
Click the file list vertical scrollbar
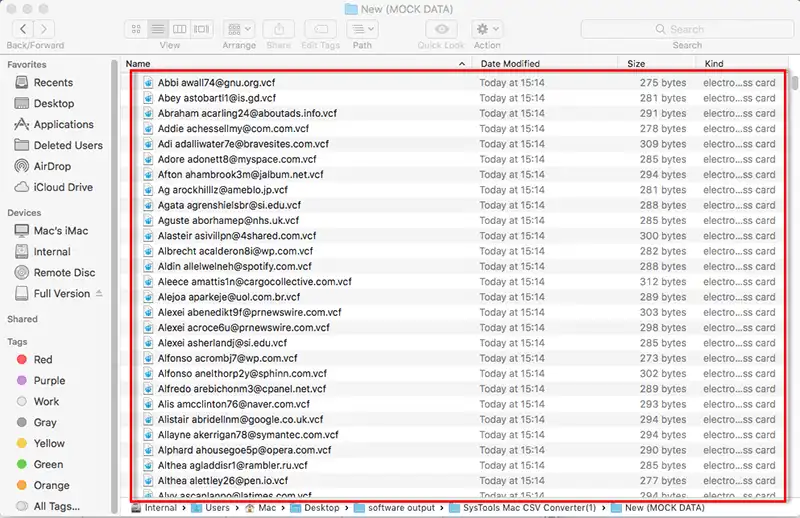pyautogui.click(x=794, y=82)
